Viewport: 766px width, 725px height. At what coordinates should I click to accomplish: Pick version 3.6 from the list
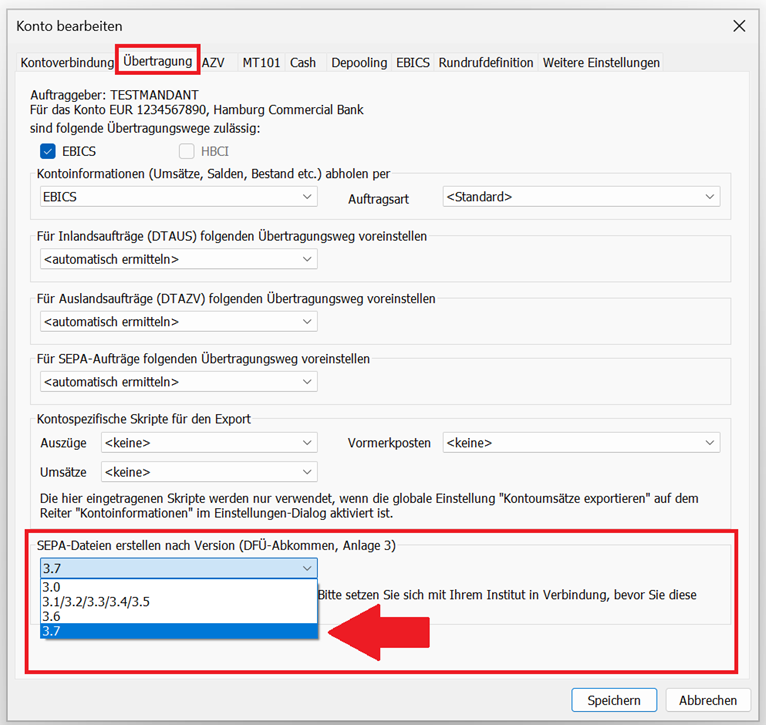179,616
